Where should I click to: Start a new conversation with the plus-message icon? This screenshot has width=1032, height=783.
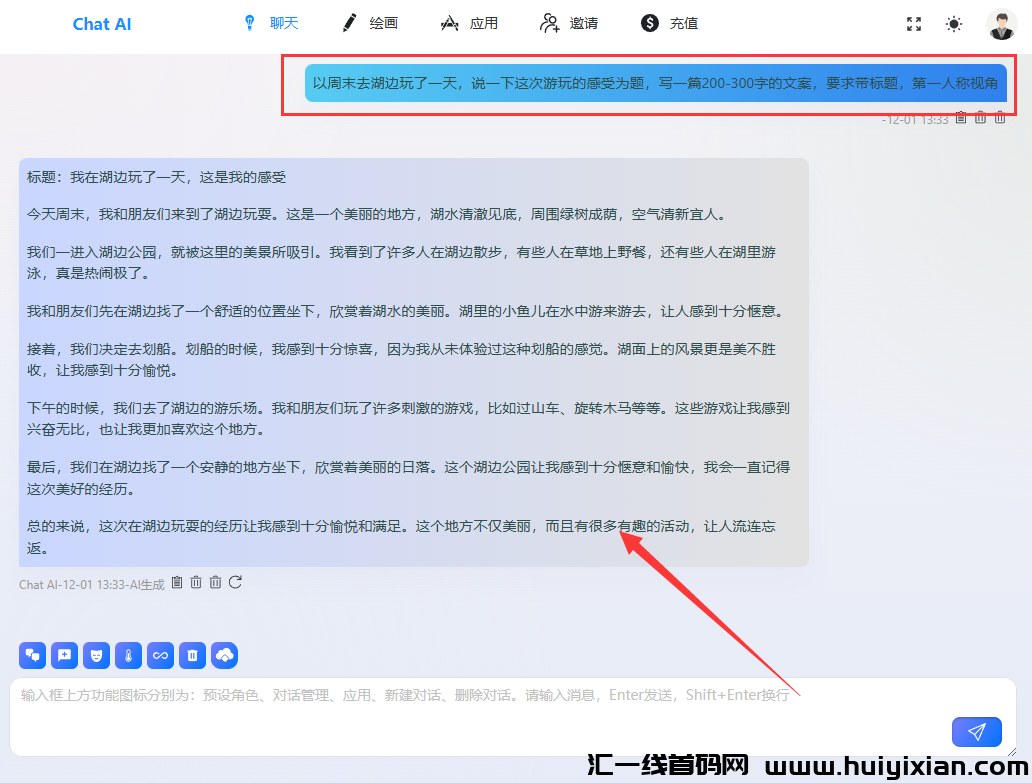(64, 655)
